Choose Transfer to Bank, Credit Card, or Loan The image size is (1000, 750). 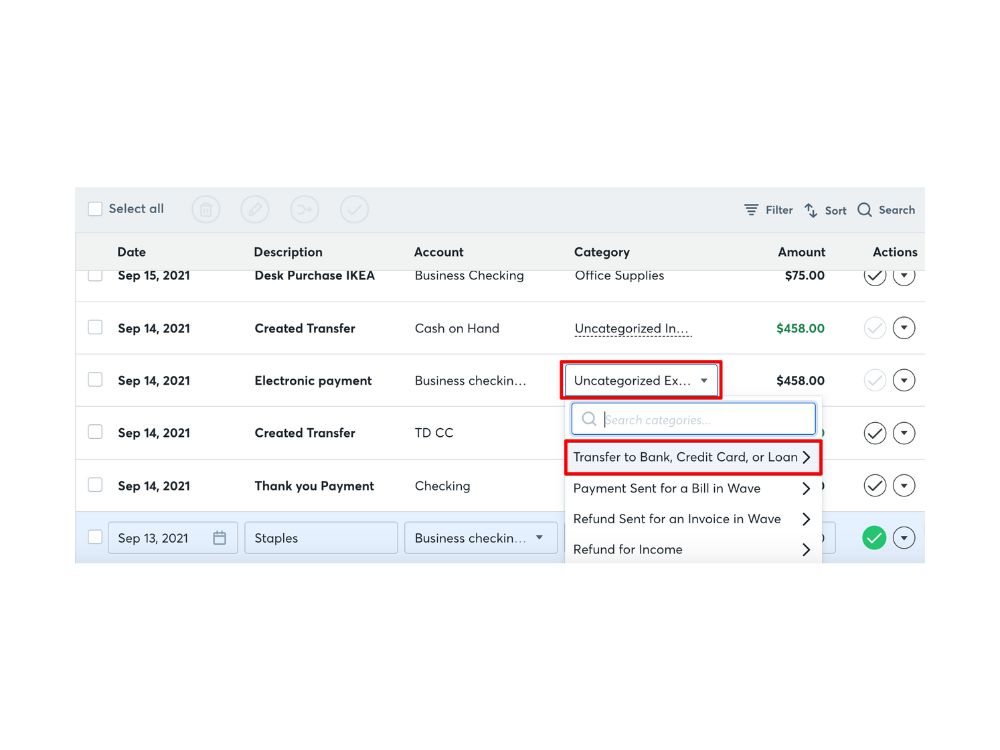tap(693, 457)
